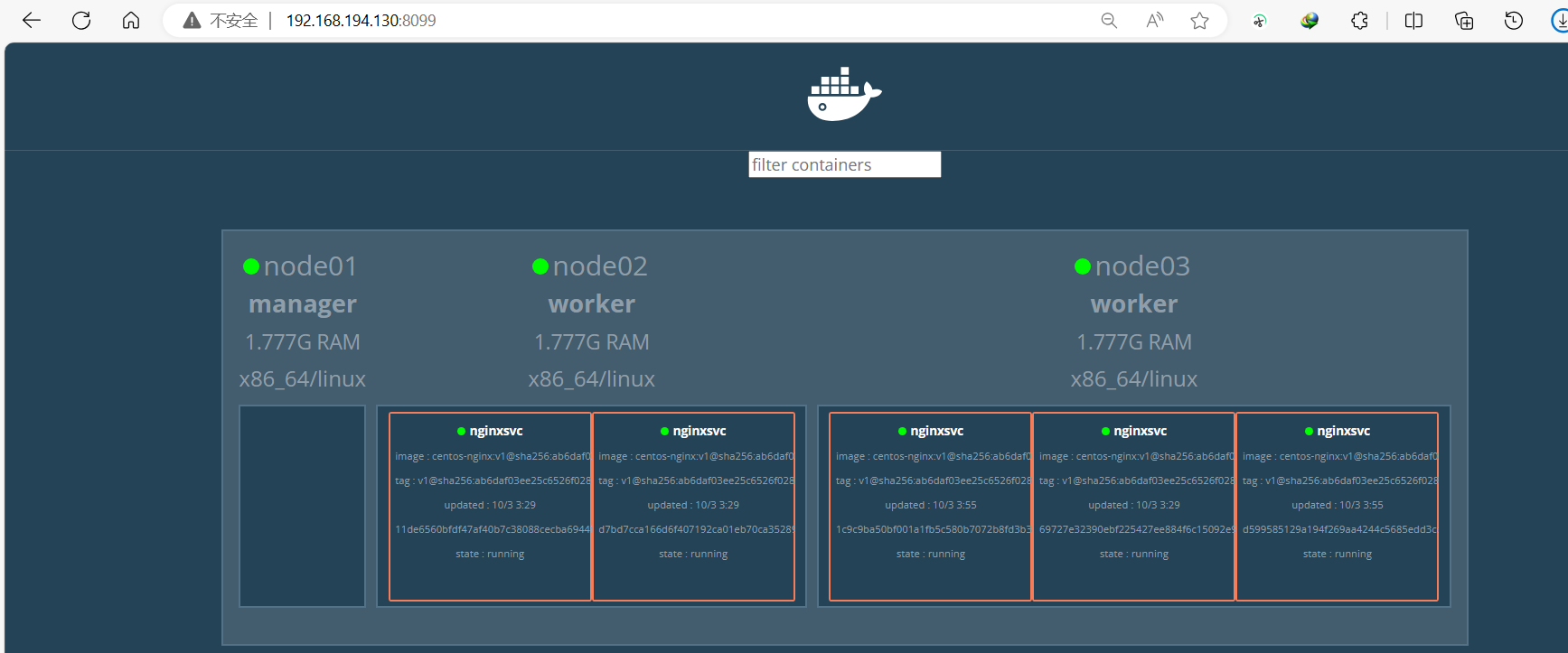The image size is (1568, 653).
Task: Click the status dot of container 11de6560
Action: pos(462,432)
